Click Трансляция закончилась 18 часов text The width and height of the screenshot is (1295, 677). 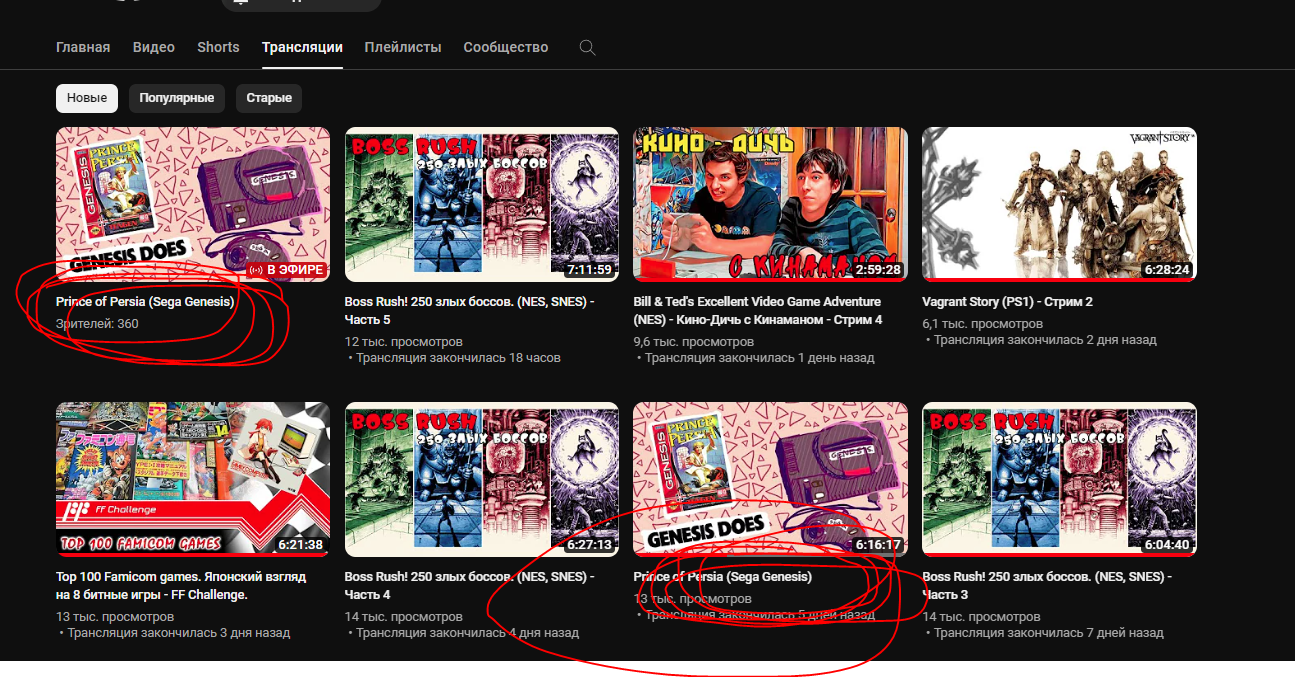coord(458,358)
